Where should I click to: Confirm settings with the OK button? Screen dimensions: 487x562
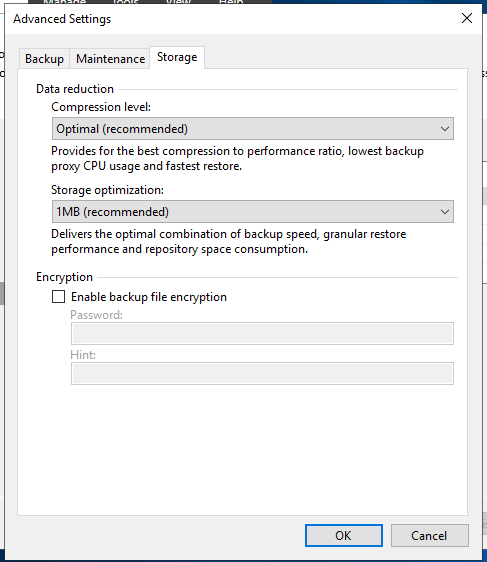(344, 535)
